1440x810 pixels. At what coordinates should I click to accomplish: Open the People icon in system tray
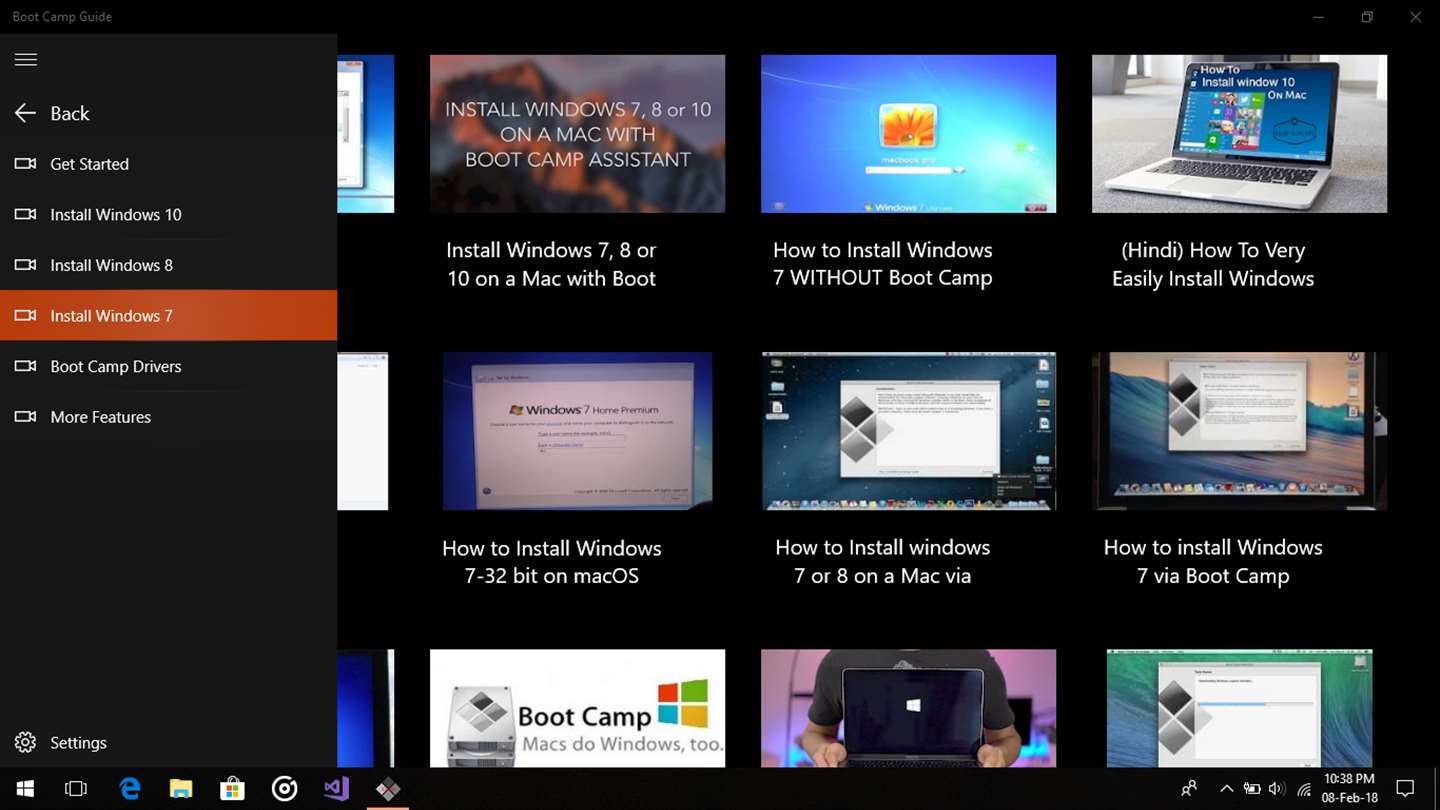pos(1189,789)
